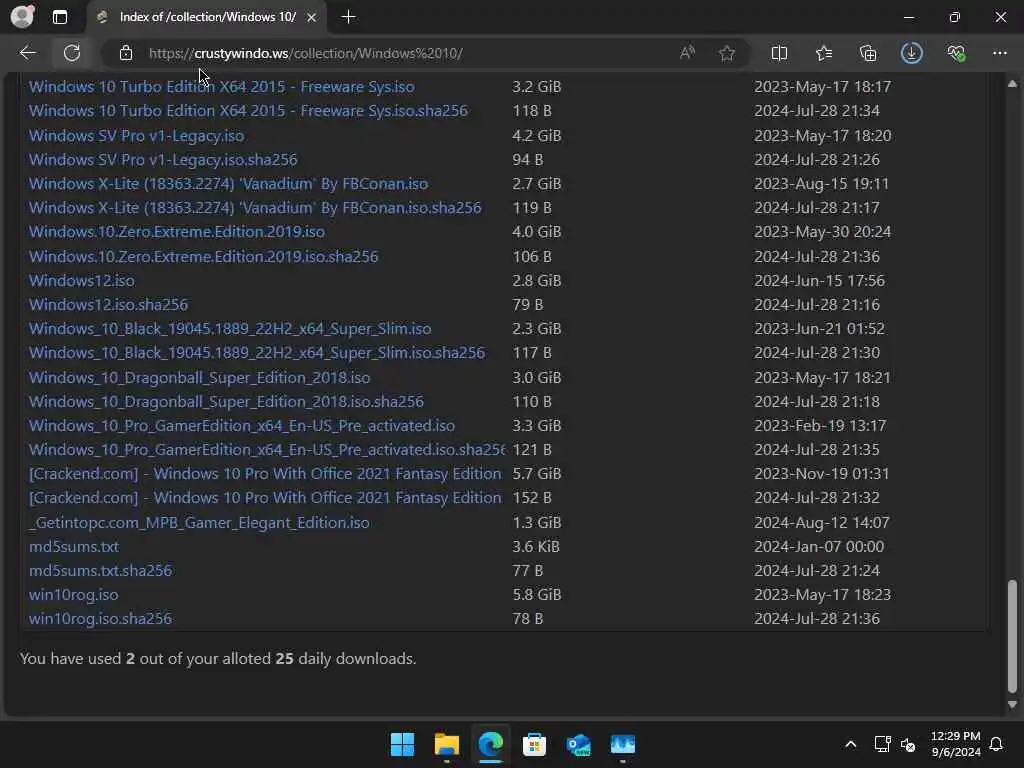Refresh the page with the reload icon
Screen dimensions: 1024x768
click(72, 53)
